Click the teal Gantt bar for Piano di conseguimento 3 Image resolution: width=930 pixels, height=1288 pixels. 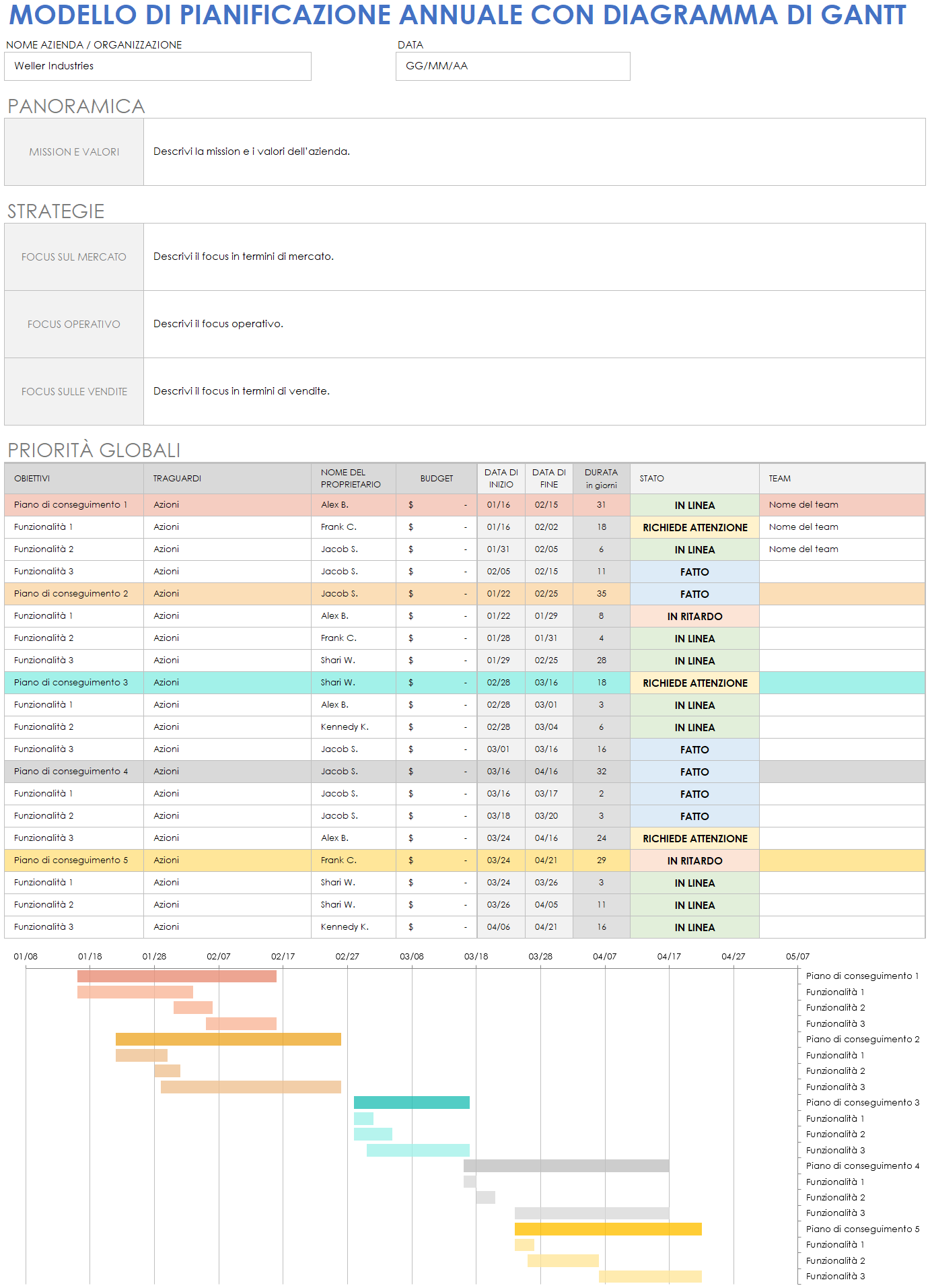412,1103
